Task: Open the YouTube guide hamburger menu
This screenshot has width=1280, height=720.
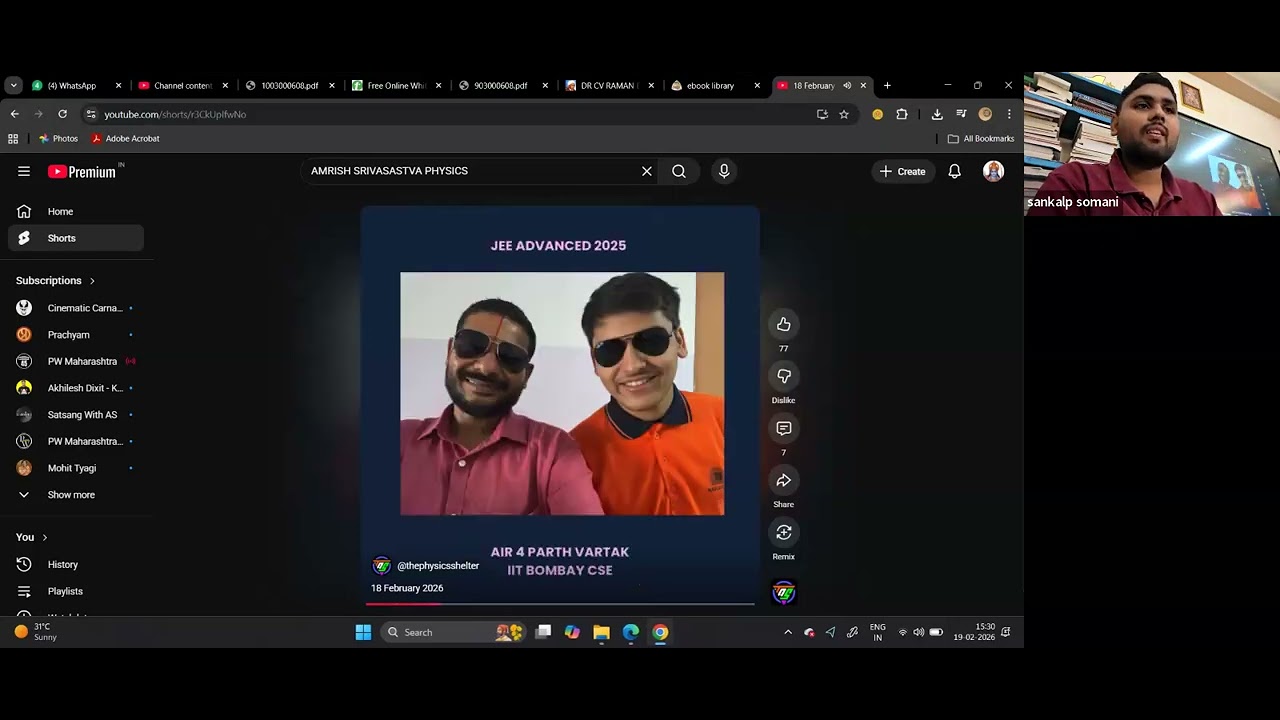Action: click(24, 171)
